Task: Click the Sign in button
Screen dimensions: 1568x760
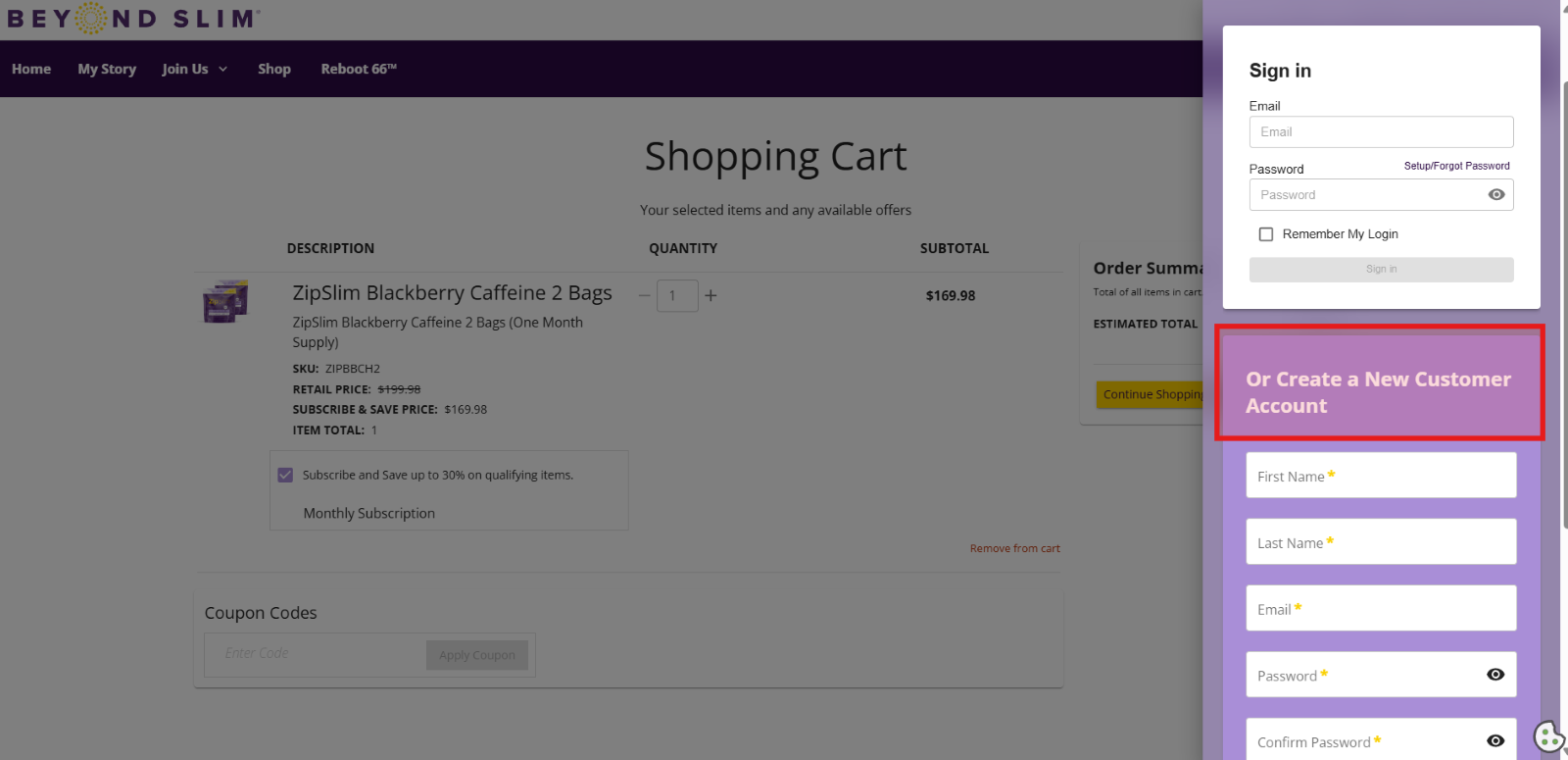Action: pyautogui.click(x=1381, y=270)
